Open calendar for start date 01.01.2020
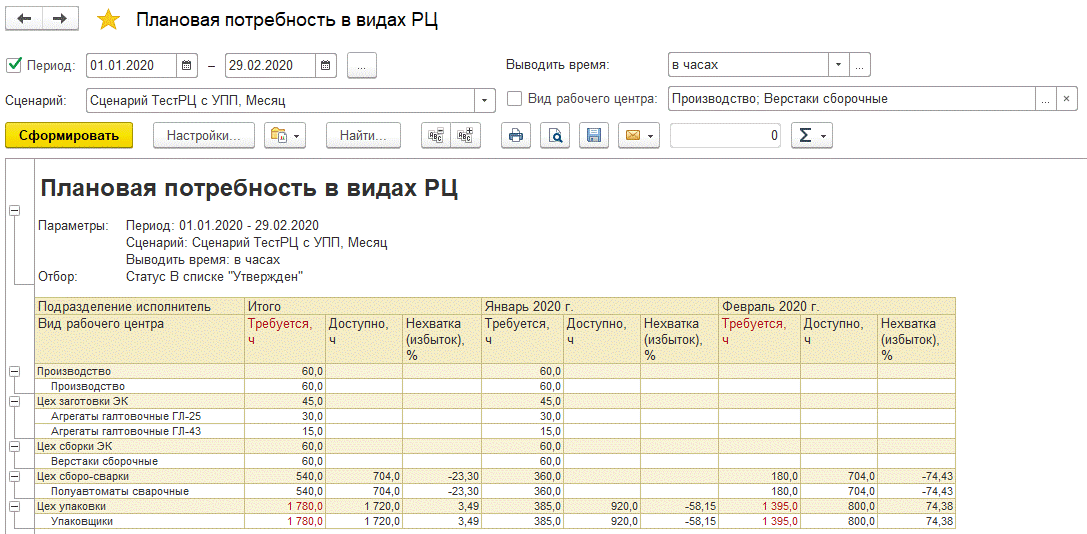The height and width of the screenshot is (534, 1087). point(186,65)
